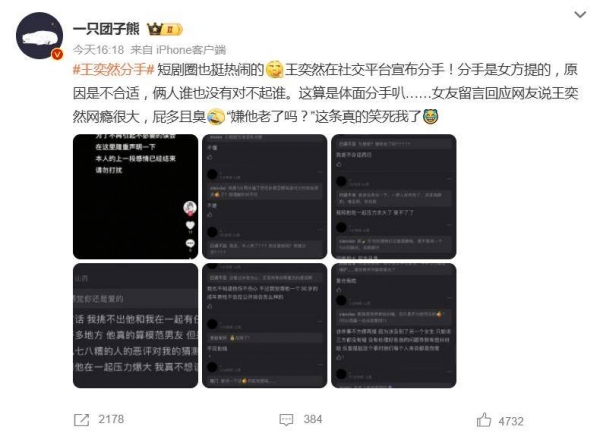
Task: Open the top right comment screenshot
Action: pyautogui.click(x=394, y=197)
